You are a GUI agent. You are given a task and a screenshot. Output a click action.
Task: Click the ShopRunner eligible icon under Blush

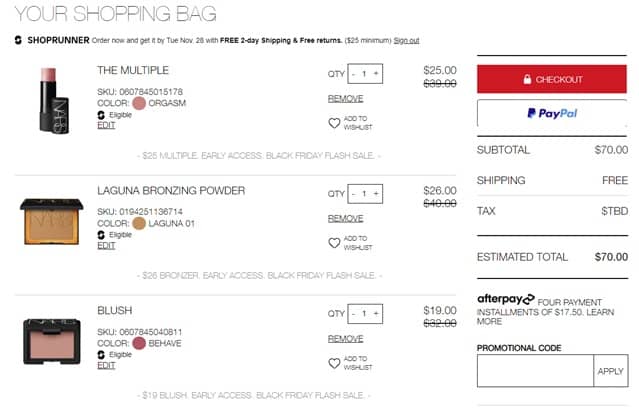(x=101, y=354)
